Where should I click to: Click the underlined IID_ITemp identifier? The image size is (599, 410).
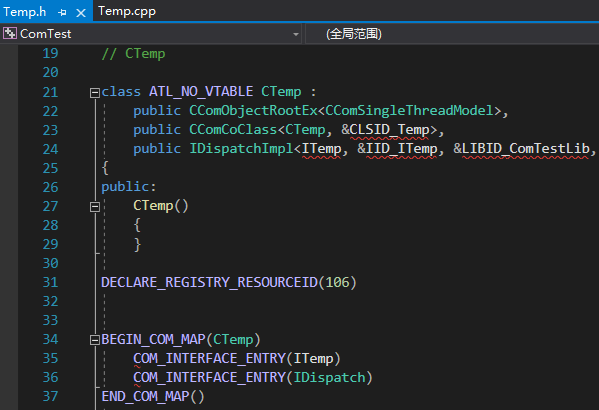[401, 149]
